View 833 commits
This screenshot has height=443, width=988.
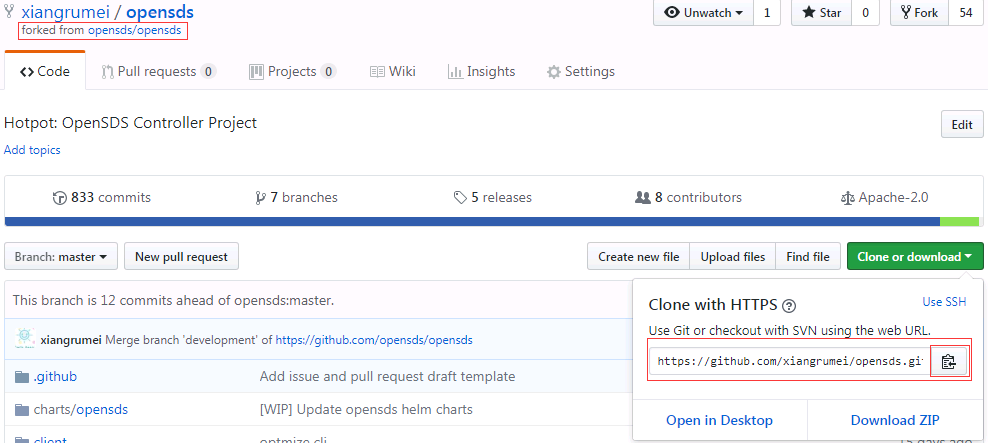[x=102, y=198]
